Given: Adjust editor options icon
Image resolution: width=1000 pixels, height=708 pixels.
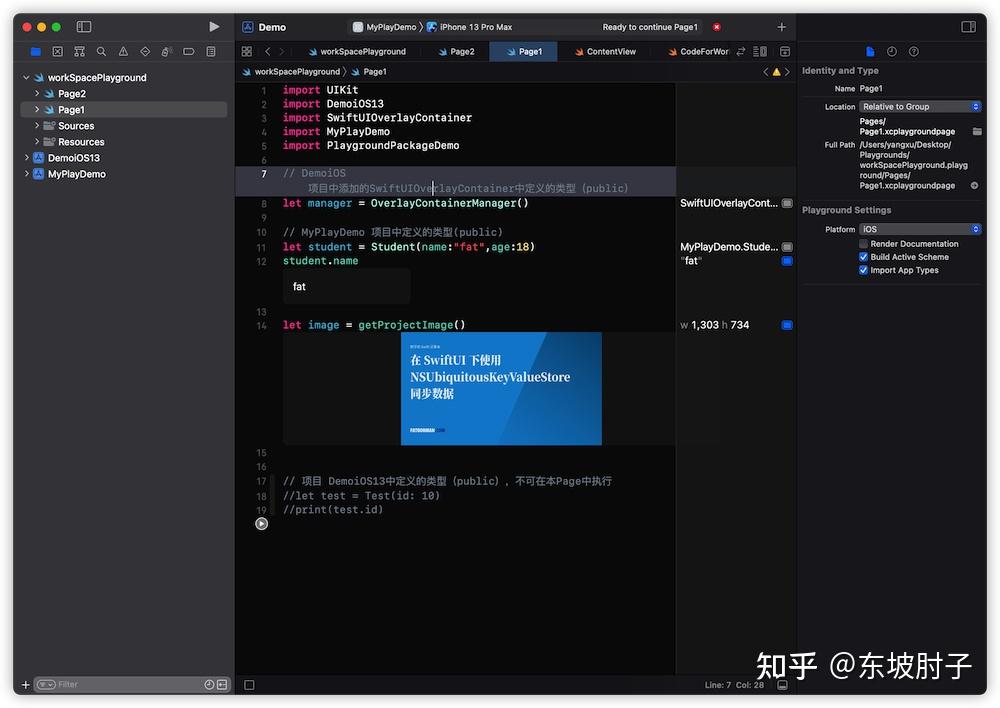Looking at the screenshot, I should click(760, 52).
